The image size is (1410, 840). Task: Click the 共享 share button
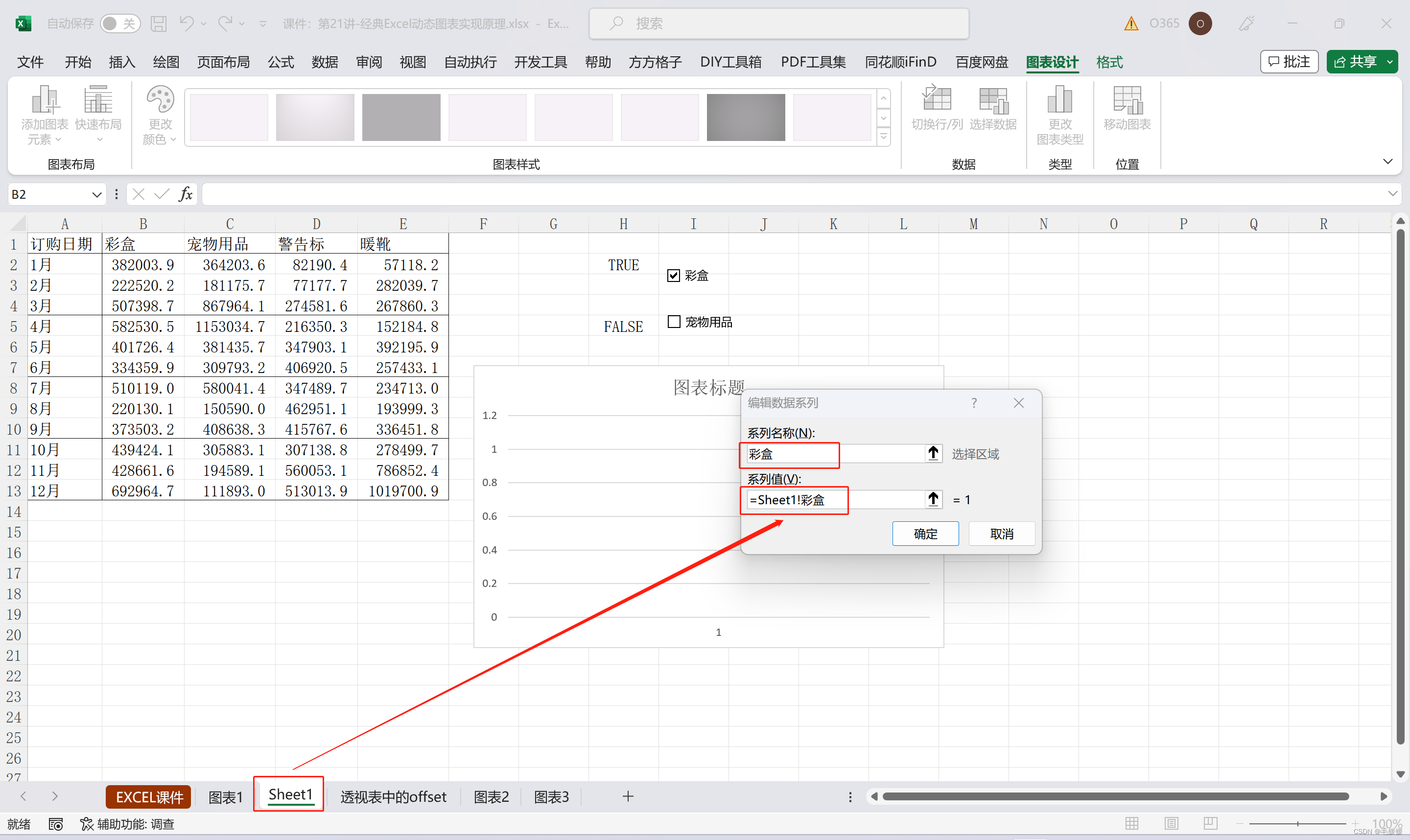pyautogui.click(x=1355, y=62)
